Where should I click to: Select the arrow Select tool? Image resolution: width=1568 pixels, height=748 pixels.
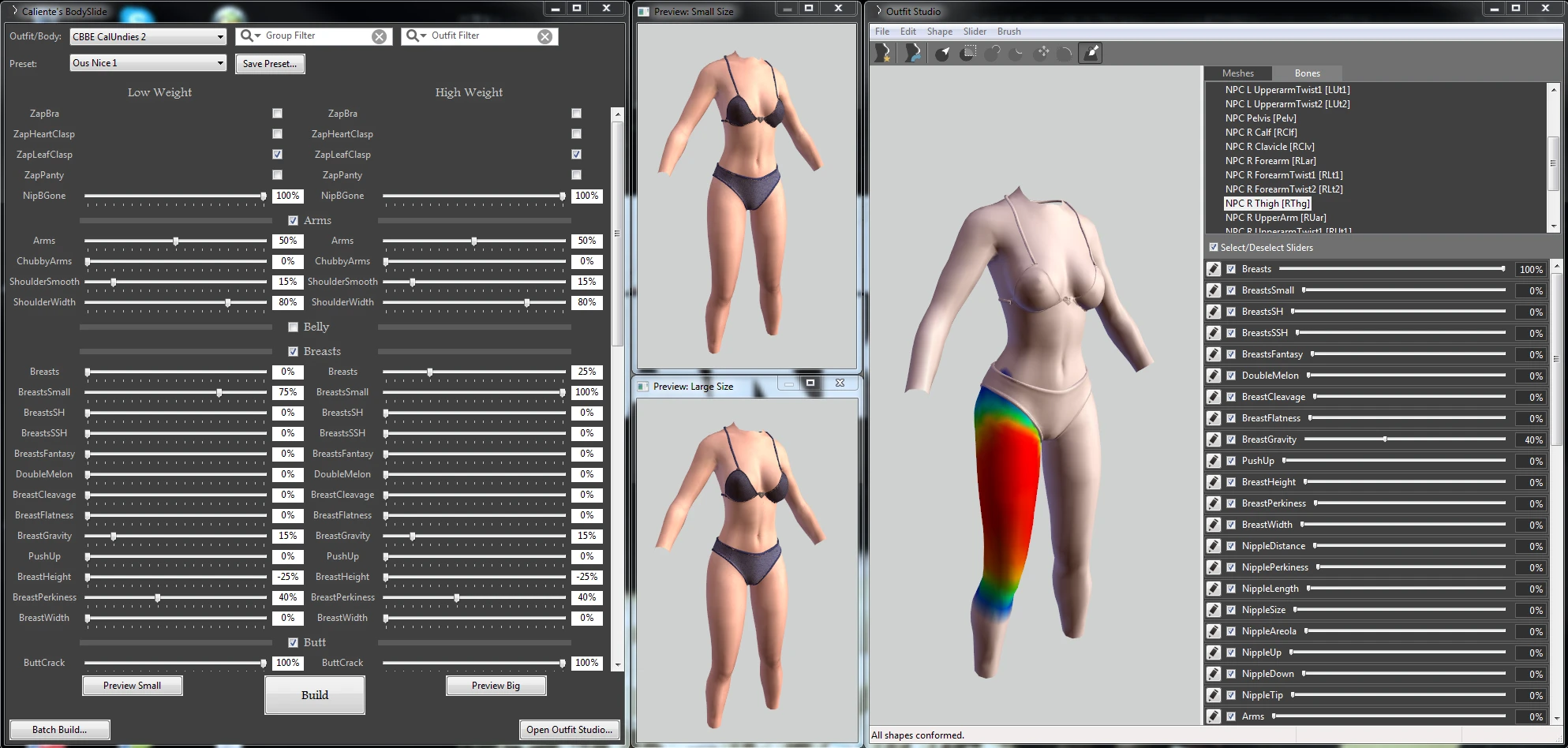(941, 53)
